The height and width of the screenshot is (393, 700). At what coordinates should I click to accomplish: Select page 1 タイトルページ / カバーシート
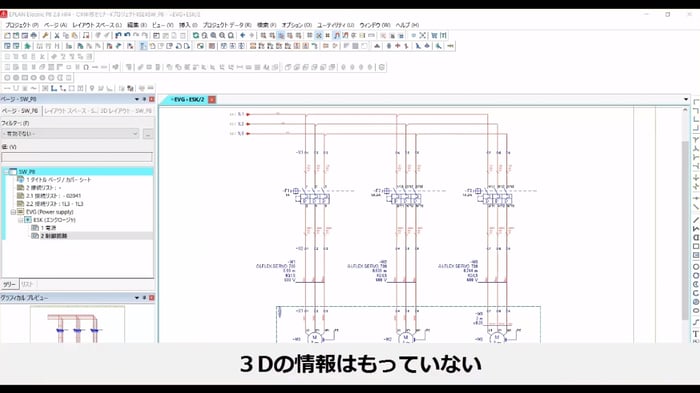tap(58, 180)
